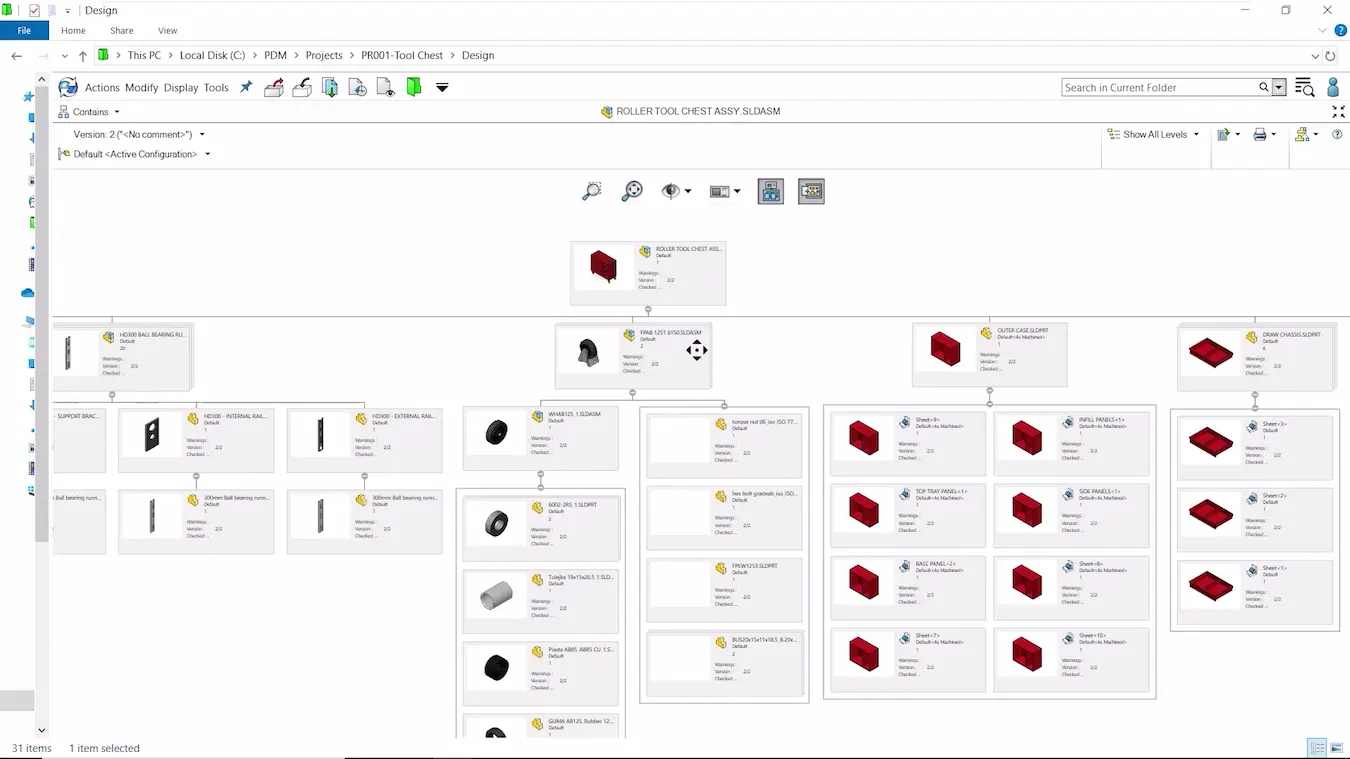Toggle the second preview pane button

(811, 190)
